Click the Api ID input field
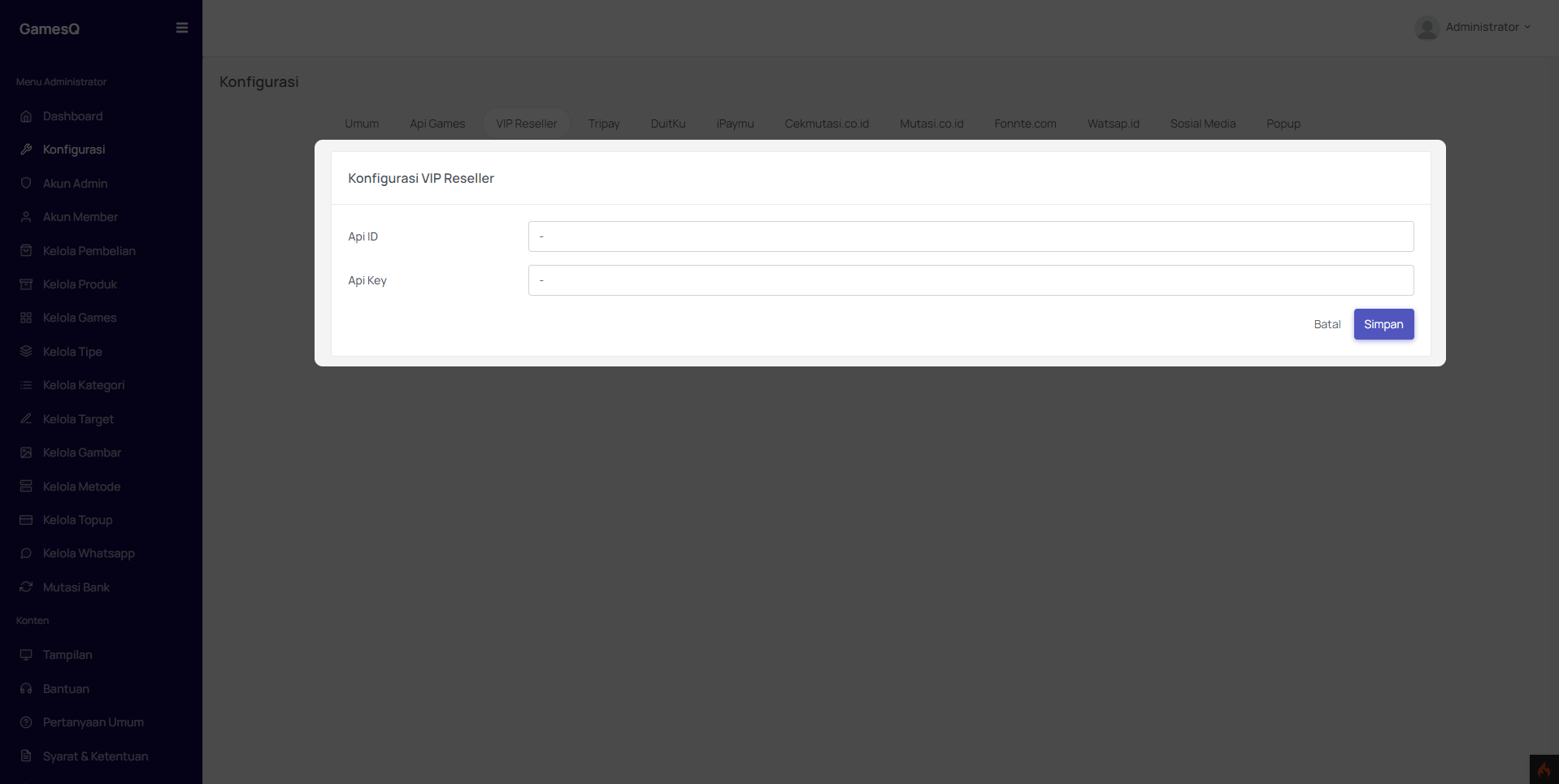 971,236
